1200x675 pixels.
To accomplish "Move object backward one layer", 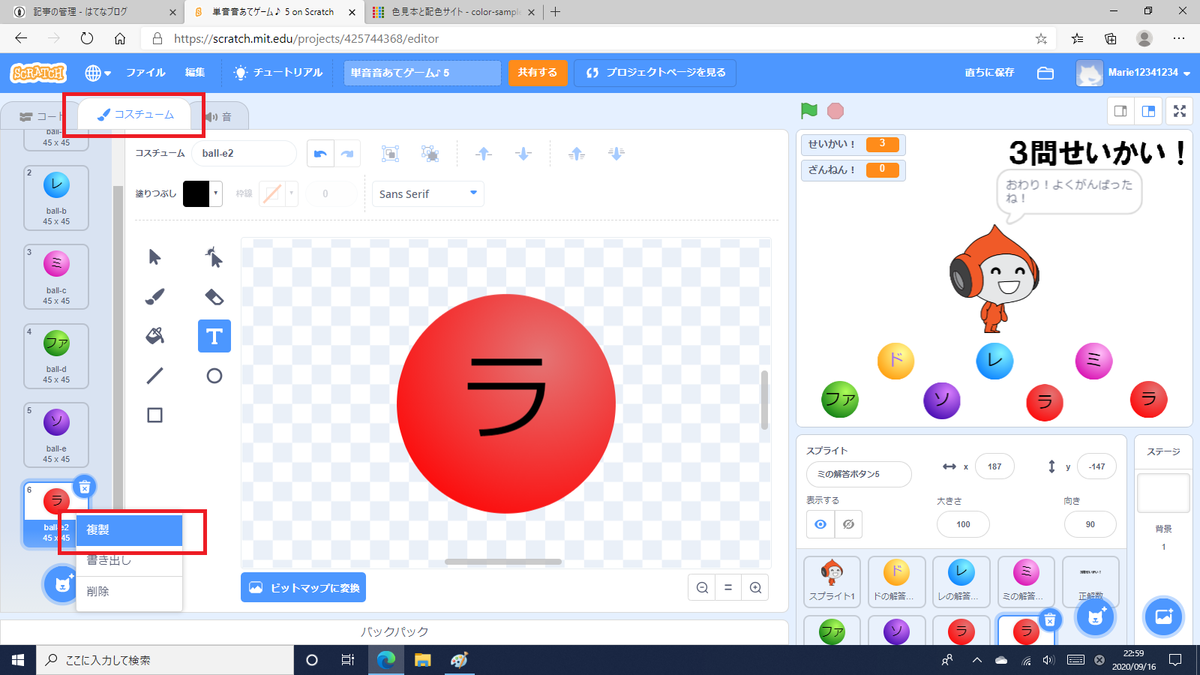I will [x=524, y=154].
